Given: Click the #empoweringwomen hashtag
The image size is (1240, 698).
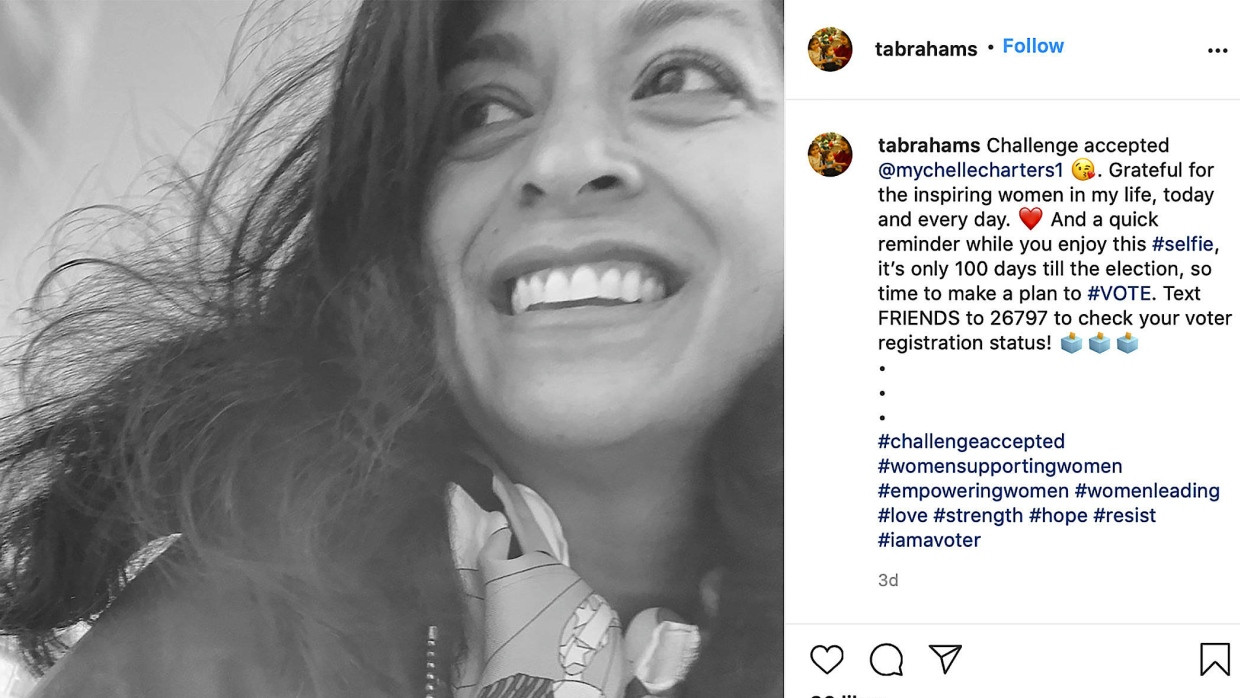Looking at the screenshot, I should 973,491.
